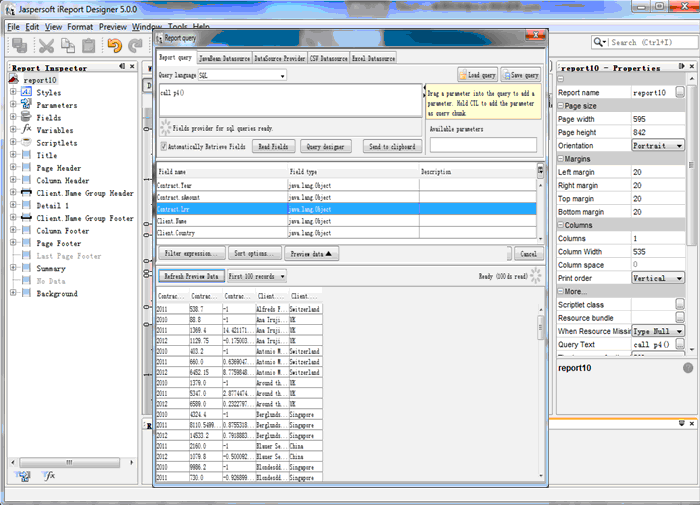Click the Save query button

tap(521, 75)
